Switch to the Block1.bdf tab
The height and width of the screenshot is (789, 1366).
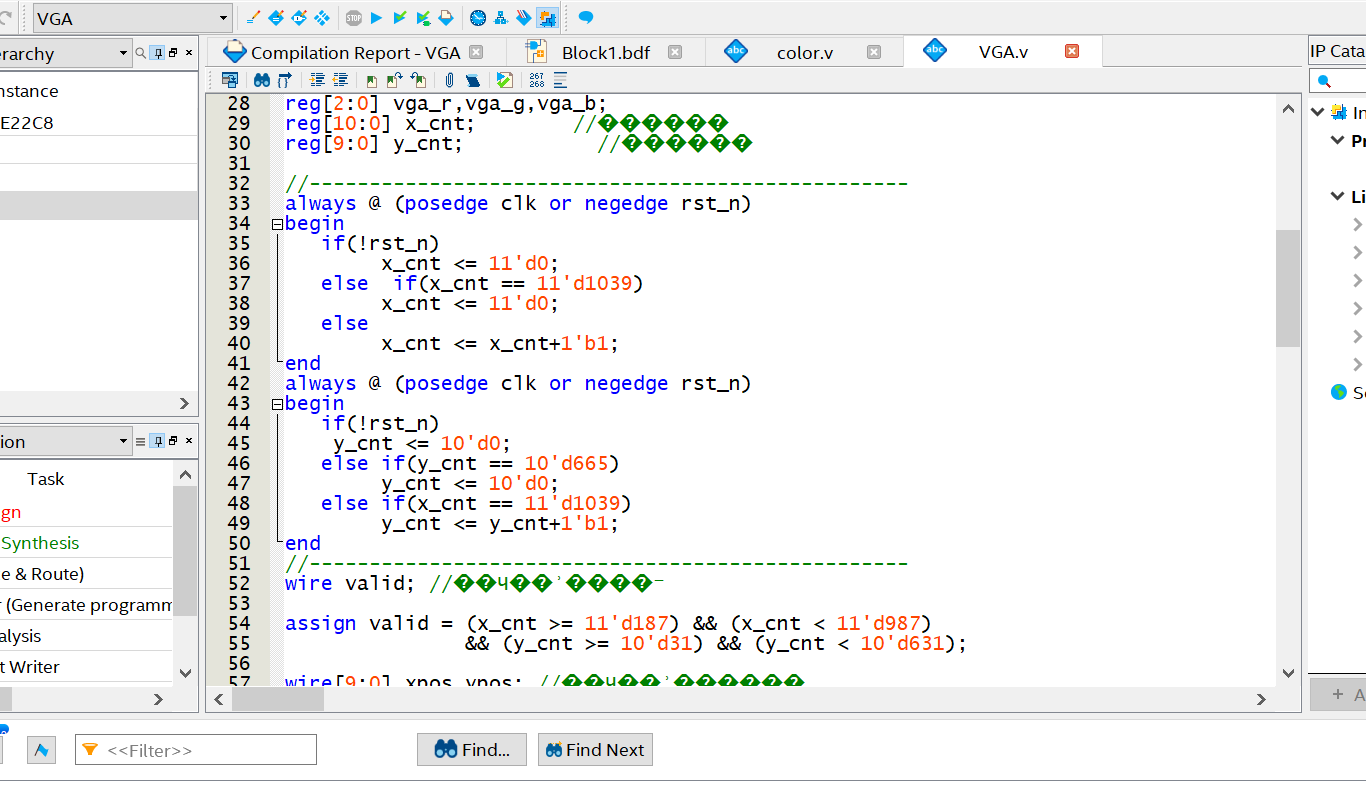606,52
